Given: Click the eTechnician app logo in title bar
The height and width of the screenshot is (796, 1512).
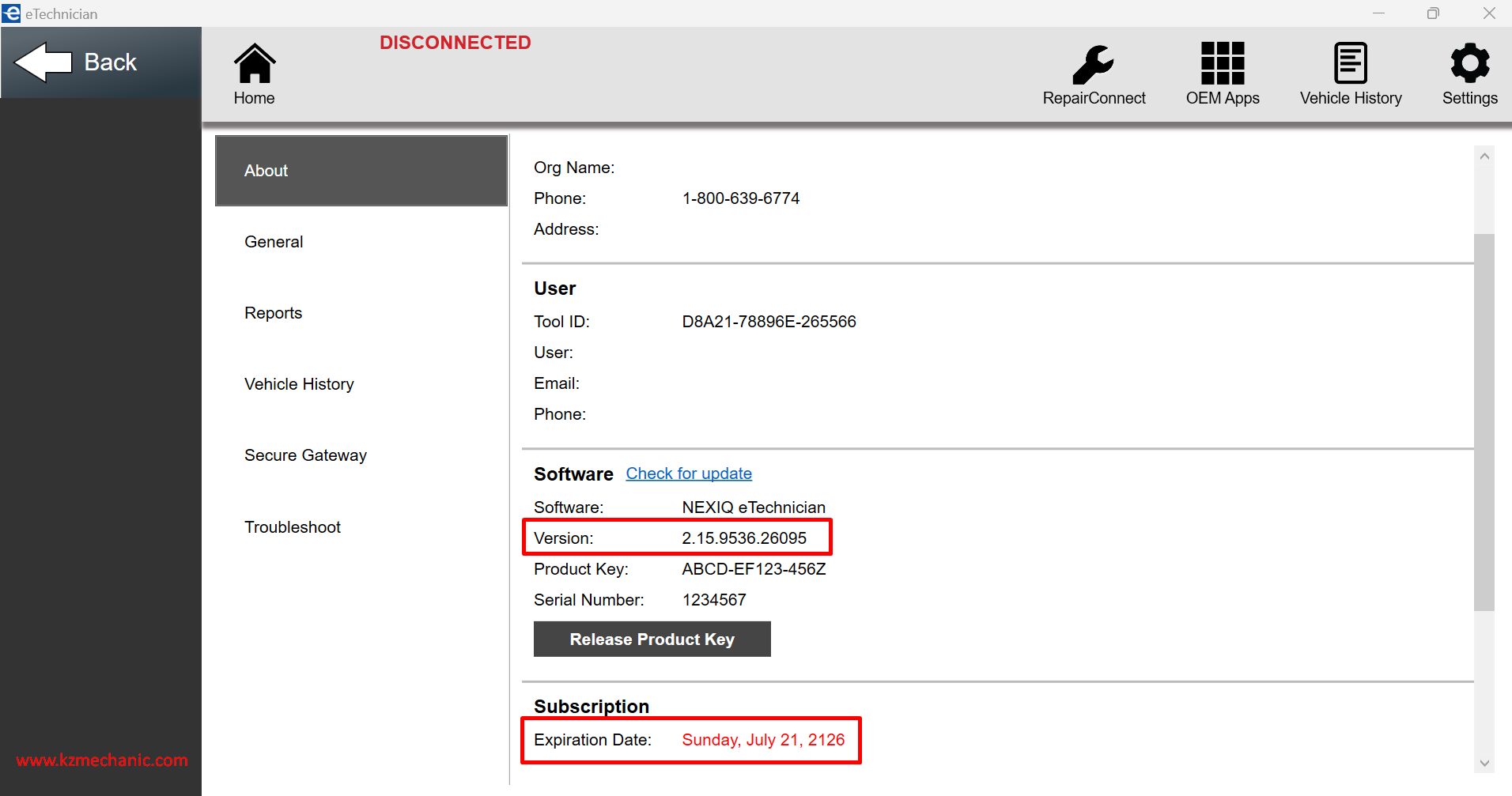Looking at the screenshot, I should pyautogui.click(x=11, y=13).
